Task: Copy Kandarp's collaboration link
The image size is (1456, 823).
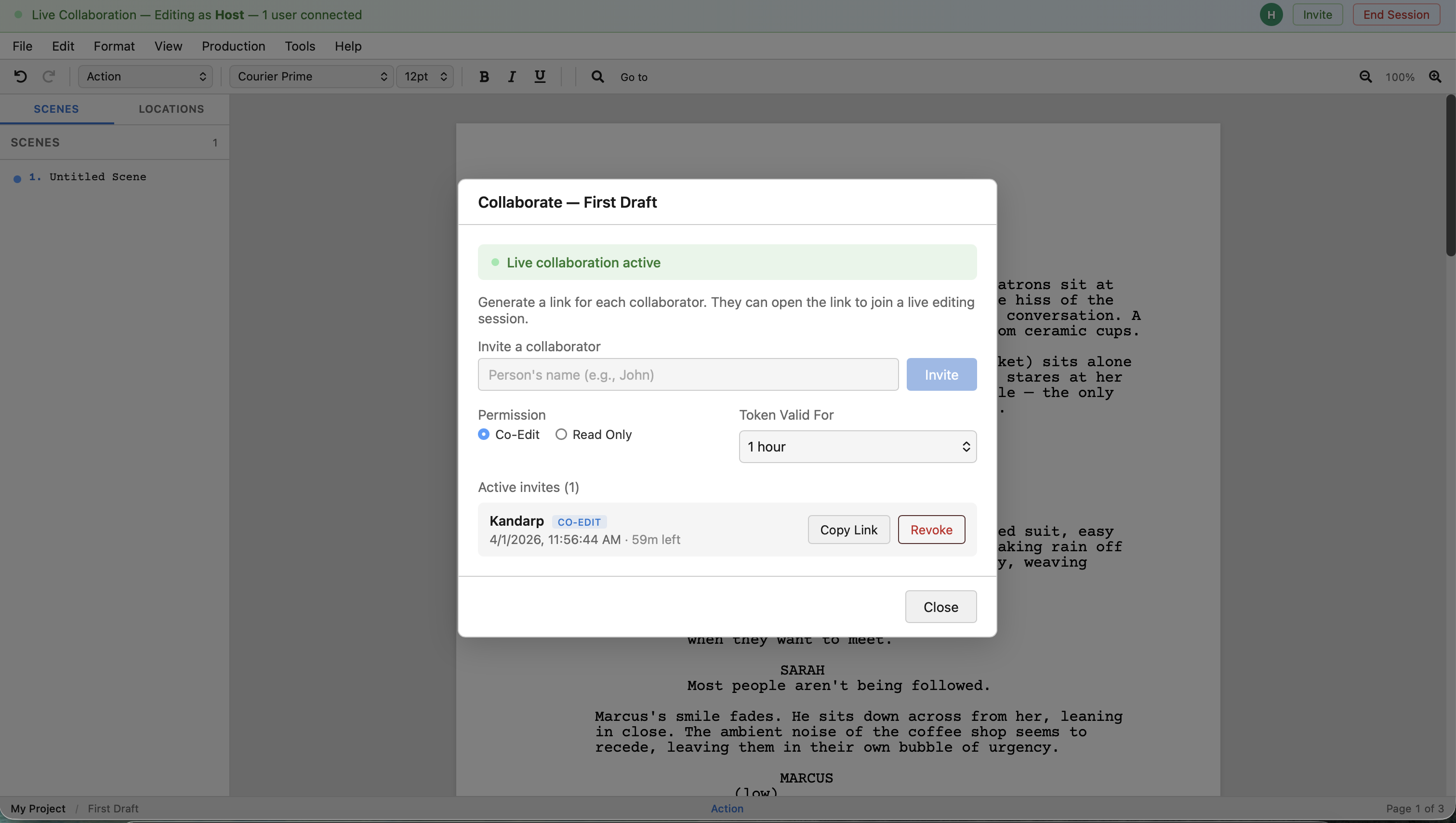Action: coord(848,530)
